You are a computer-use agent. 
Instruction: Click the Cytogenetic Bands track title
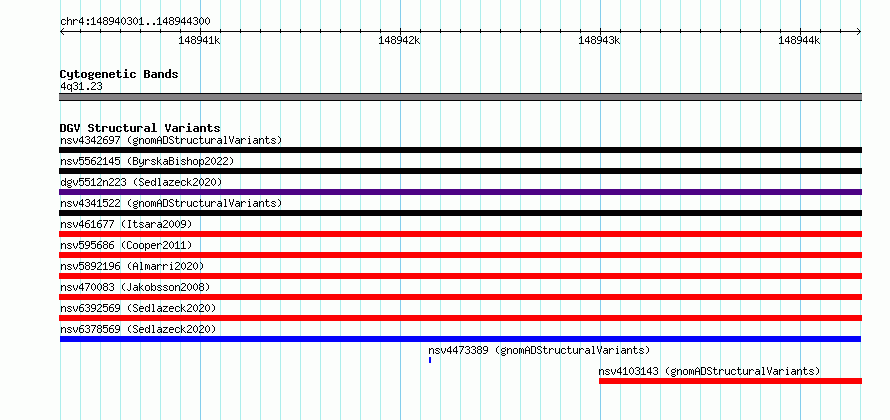click(x=119, y=74)
